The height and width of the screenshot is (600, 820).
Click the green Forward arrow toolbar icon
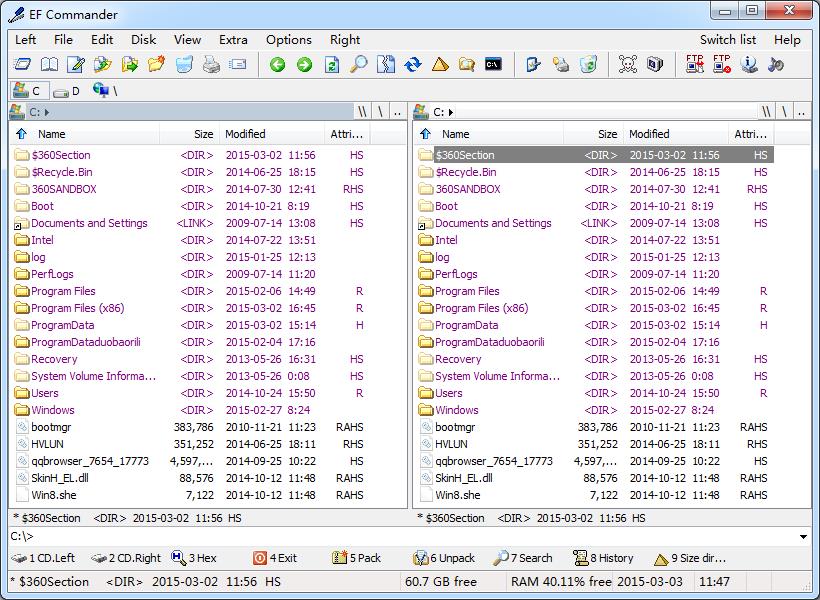(x=304, y=65)
